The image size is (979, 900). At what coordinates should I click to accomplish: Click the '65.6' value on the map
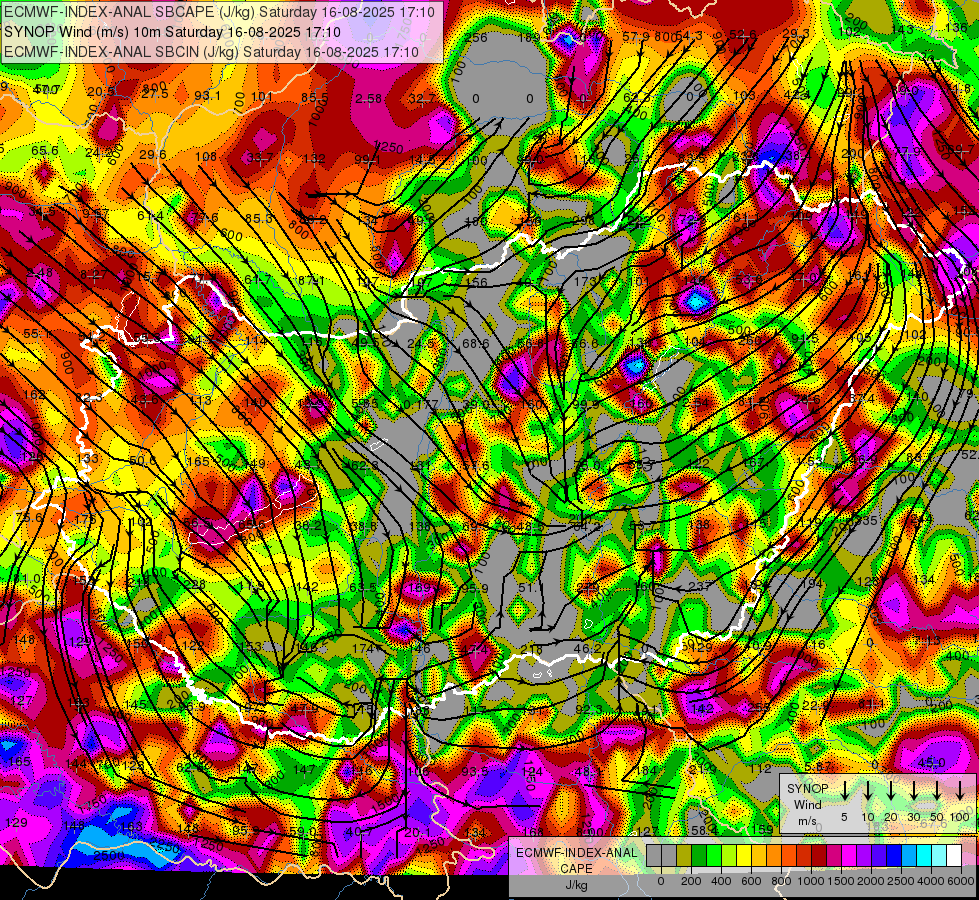coord(45,151)
